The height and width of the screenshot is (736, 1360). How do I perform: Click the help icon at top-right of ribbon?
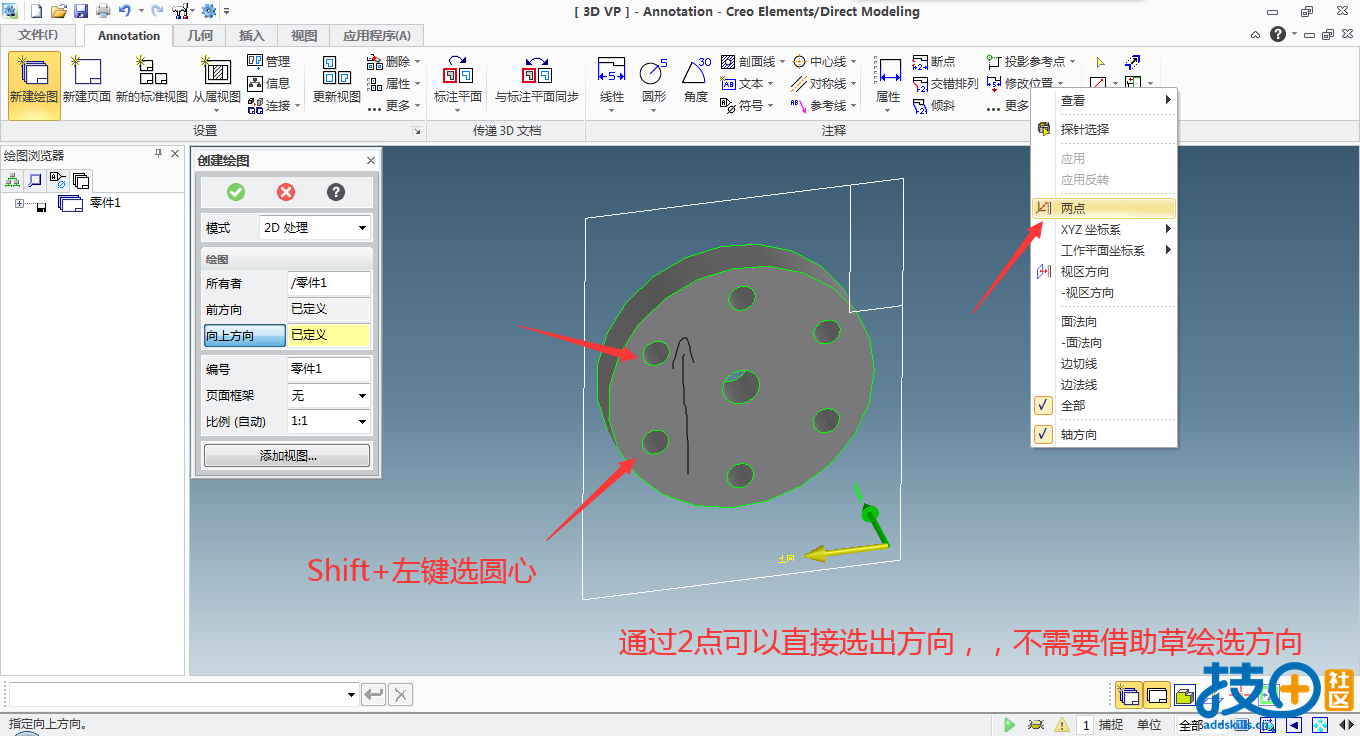click(1277, 34)
